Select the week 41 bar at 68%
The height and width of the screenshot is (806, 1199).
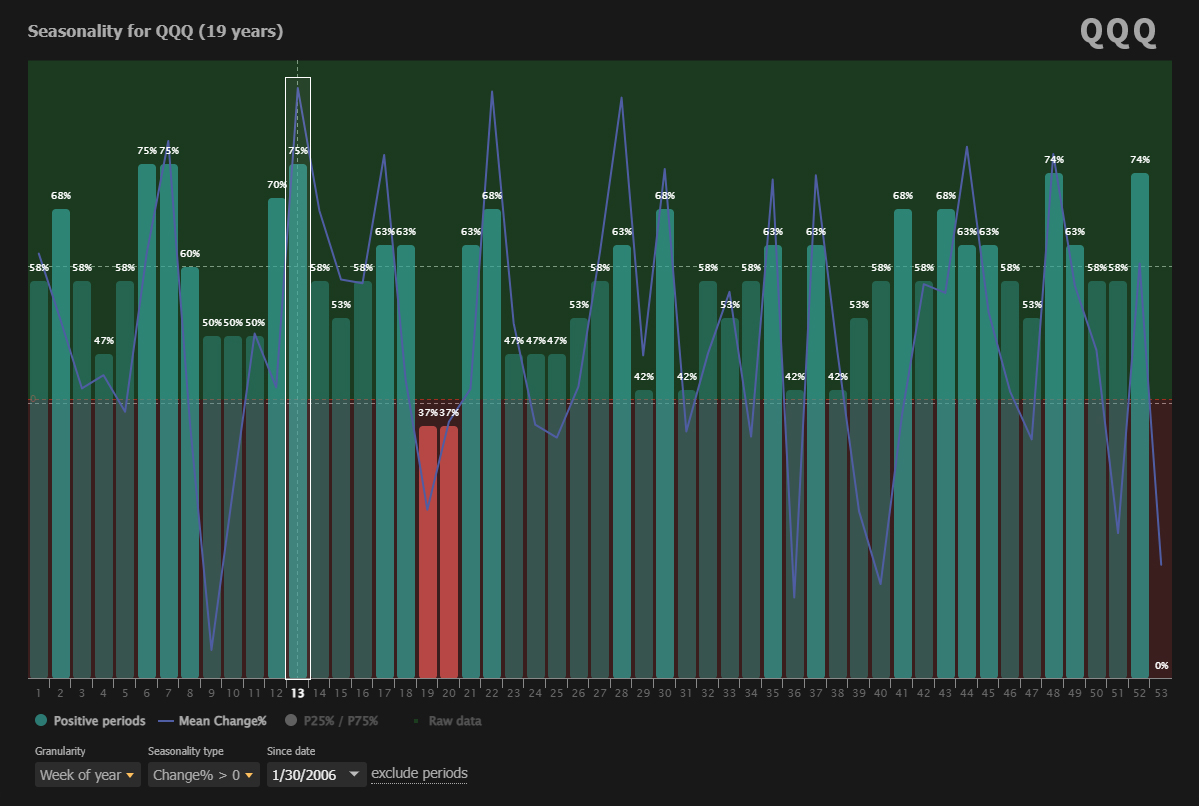coord(902,443)
